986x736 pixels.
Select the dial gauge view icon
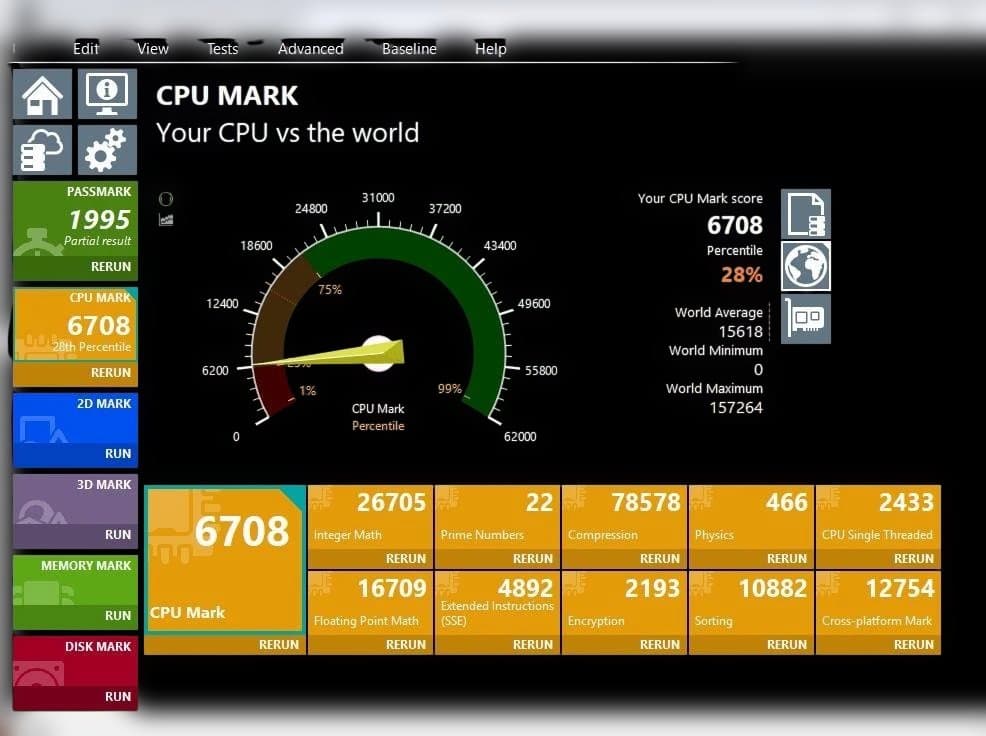166,197
